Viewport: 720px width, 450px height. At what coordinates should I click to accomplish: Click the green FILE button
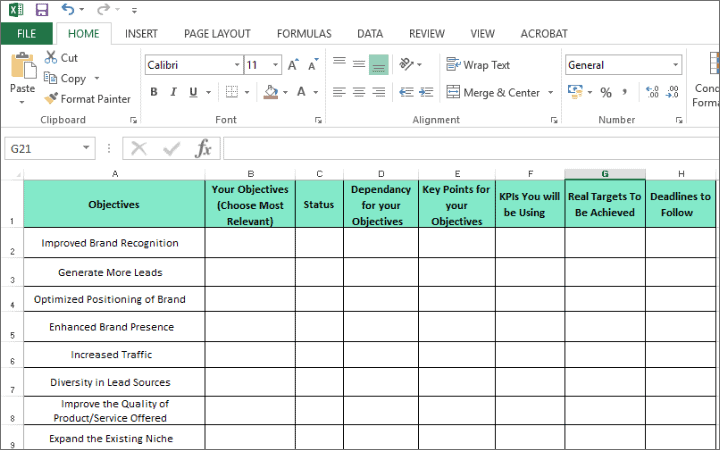coord(26,33)
